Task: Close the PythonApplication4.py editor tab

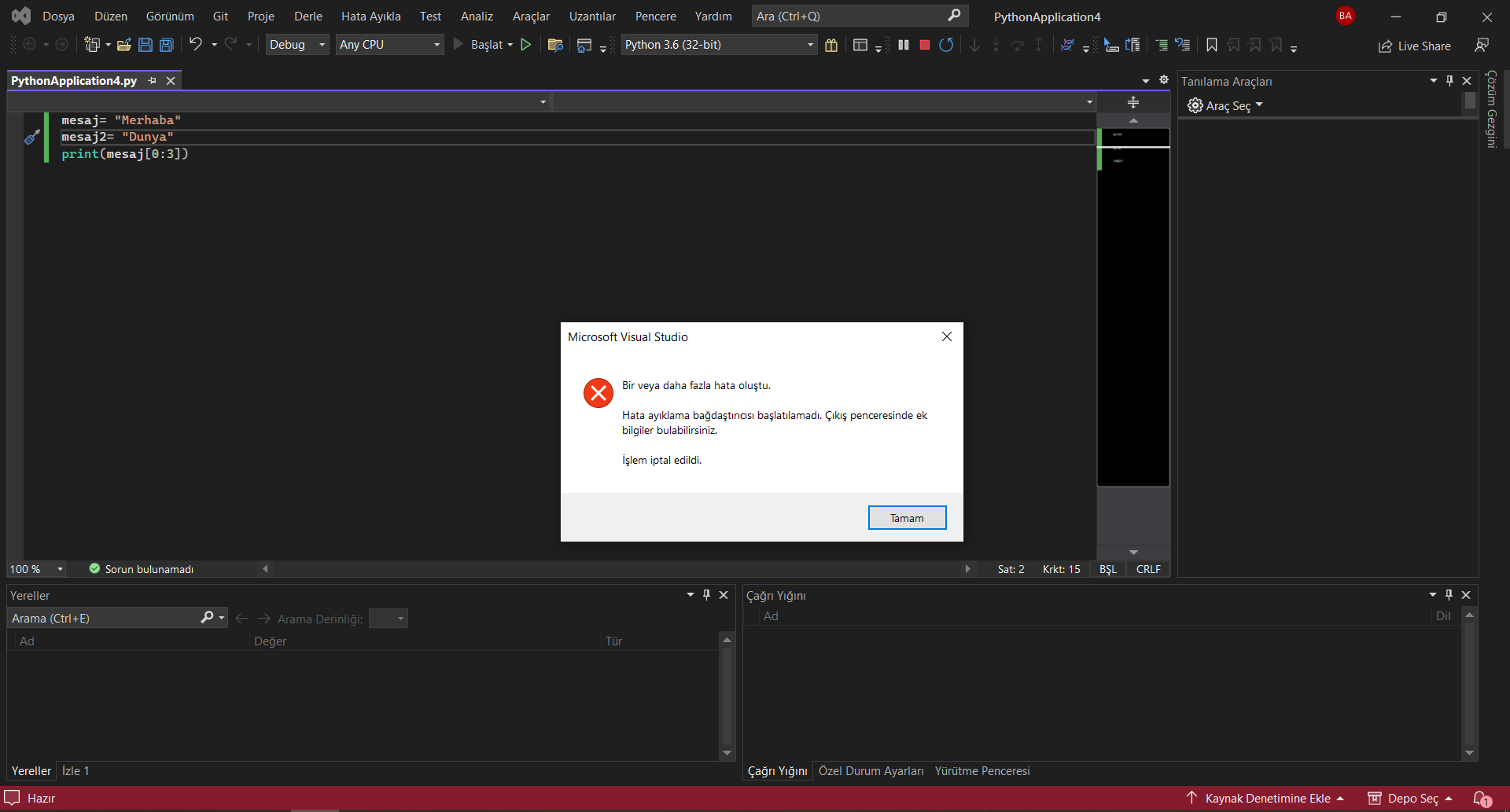Action: 171,81
